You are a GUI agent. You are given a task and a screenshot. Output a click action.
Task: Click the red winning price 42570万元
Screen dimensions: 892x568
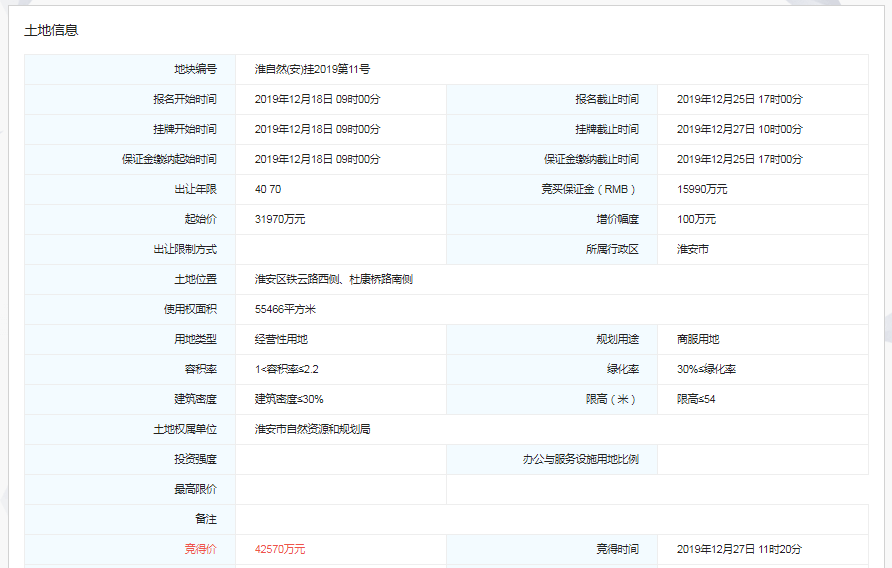280,549
